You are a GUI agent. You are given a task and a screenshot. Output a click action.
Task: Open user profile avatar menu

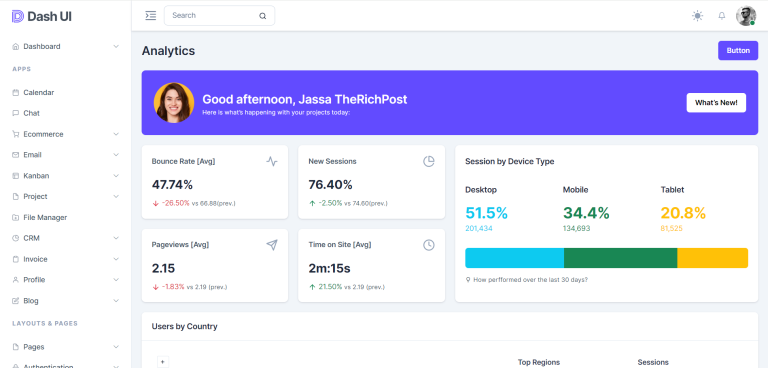[746, 16]
